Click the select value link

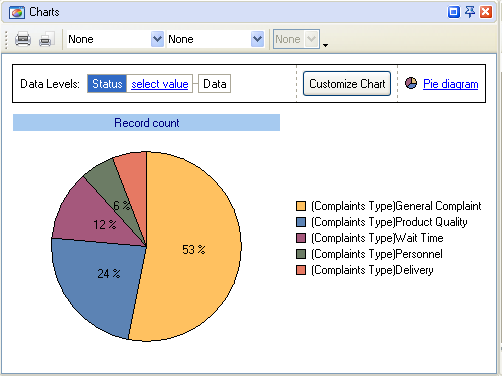point(160,84)
